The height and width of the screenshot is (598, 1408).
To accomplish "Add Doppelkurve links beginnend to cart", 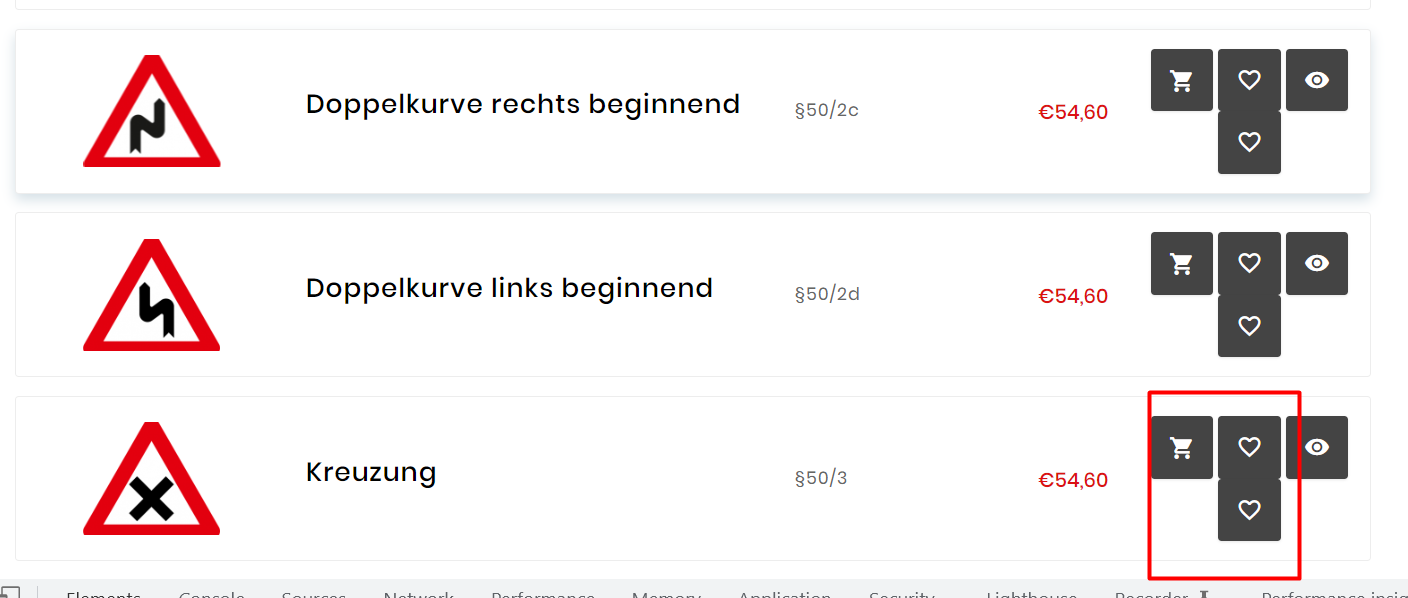I will pyautogui.click(x=1182, y=263).
